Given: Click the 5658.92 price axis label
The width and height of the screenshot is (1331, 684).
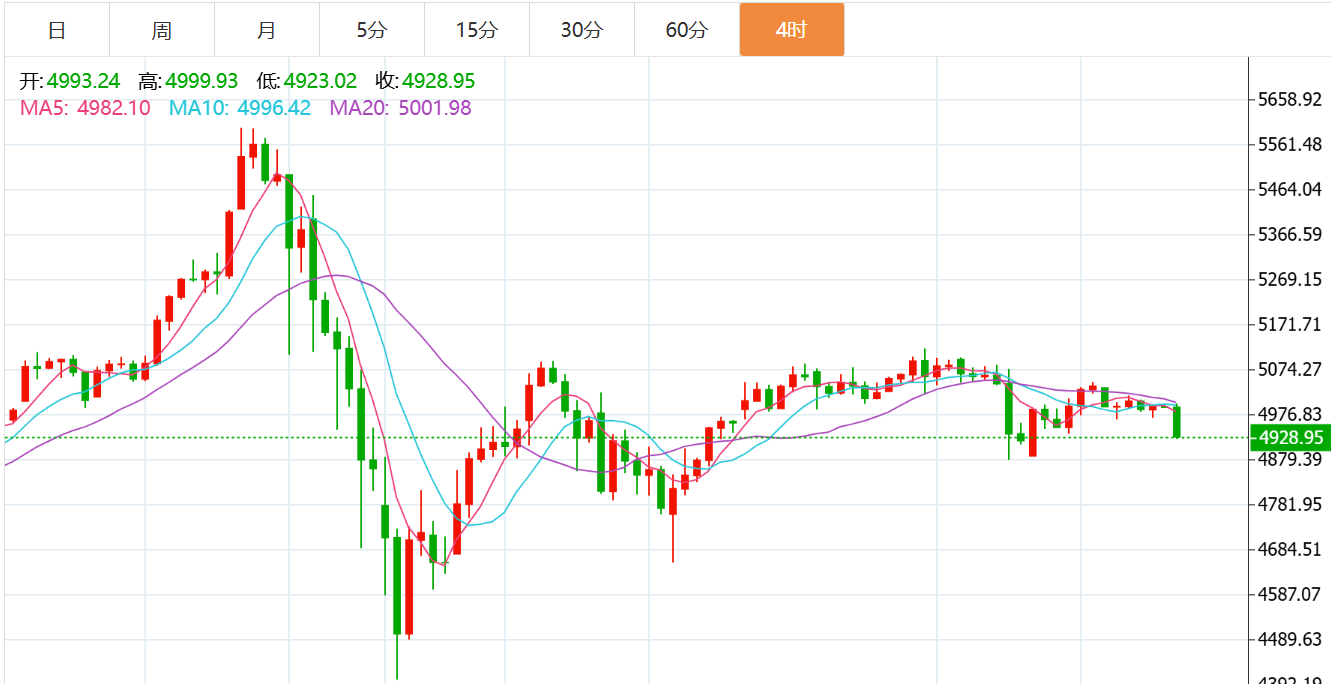Looking at the screenshot, I should point(1291,100).
